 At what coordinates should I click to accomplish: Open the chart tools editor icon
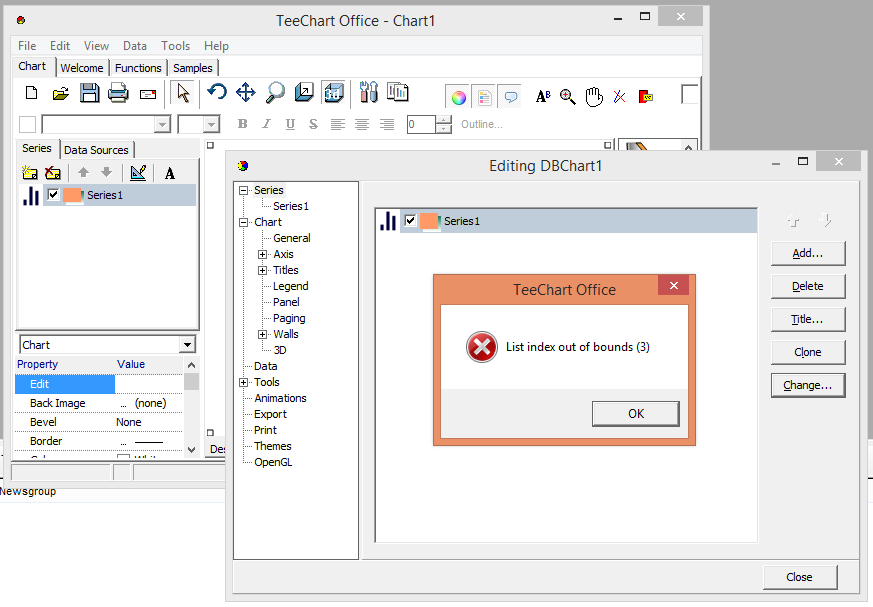pyautogui.click(x=369, y=92)
